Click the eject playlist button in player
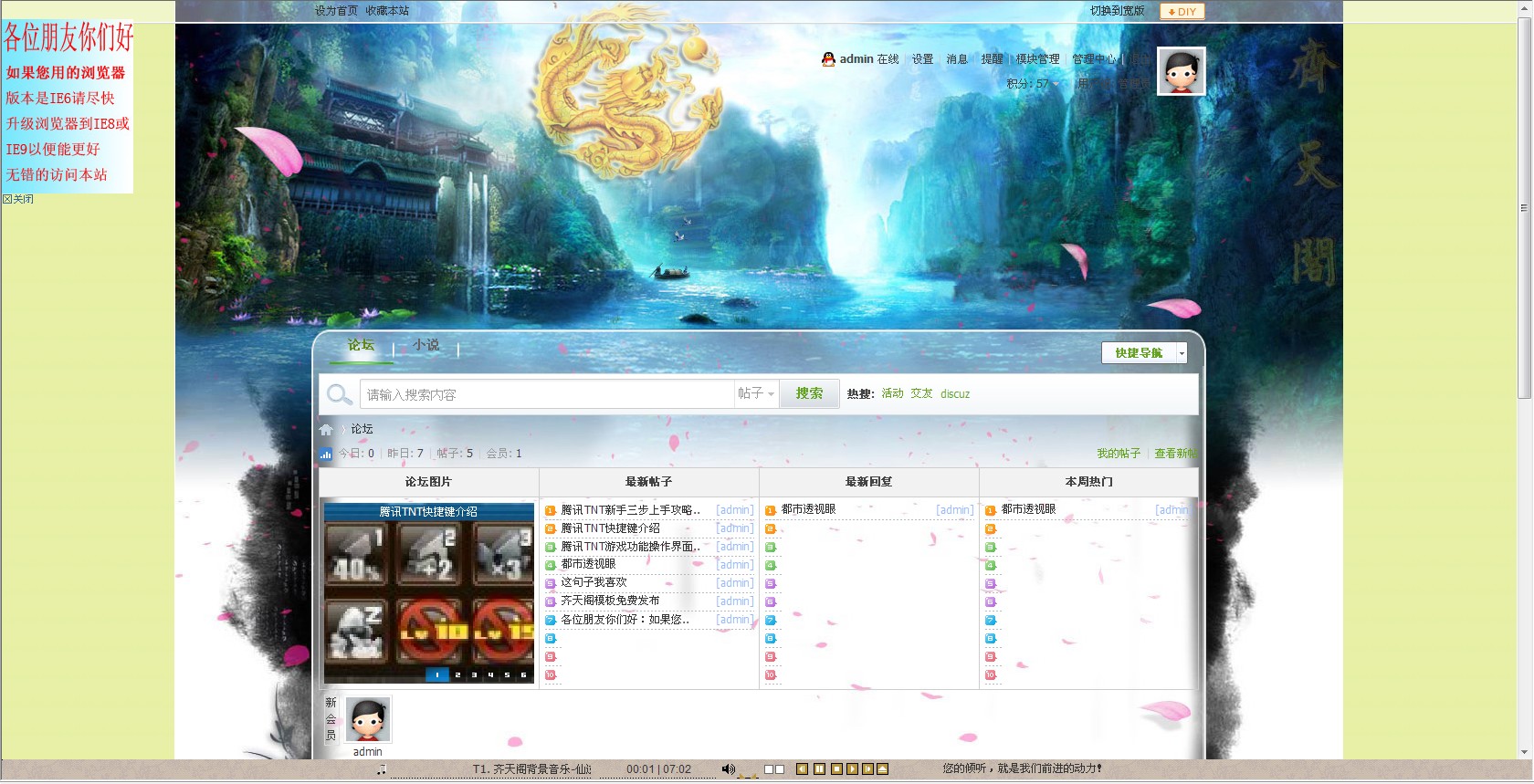 (x=883, y=769)
